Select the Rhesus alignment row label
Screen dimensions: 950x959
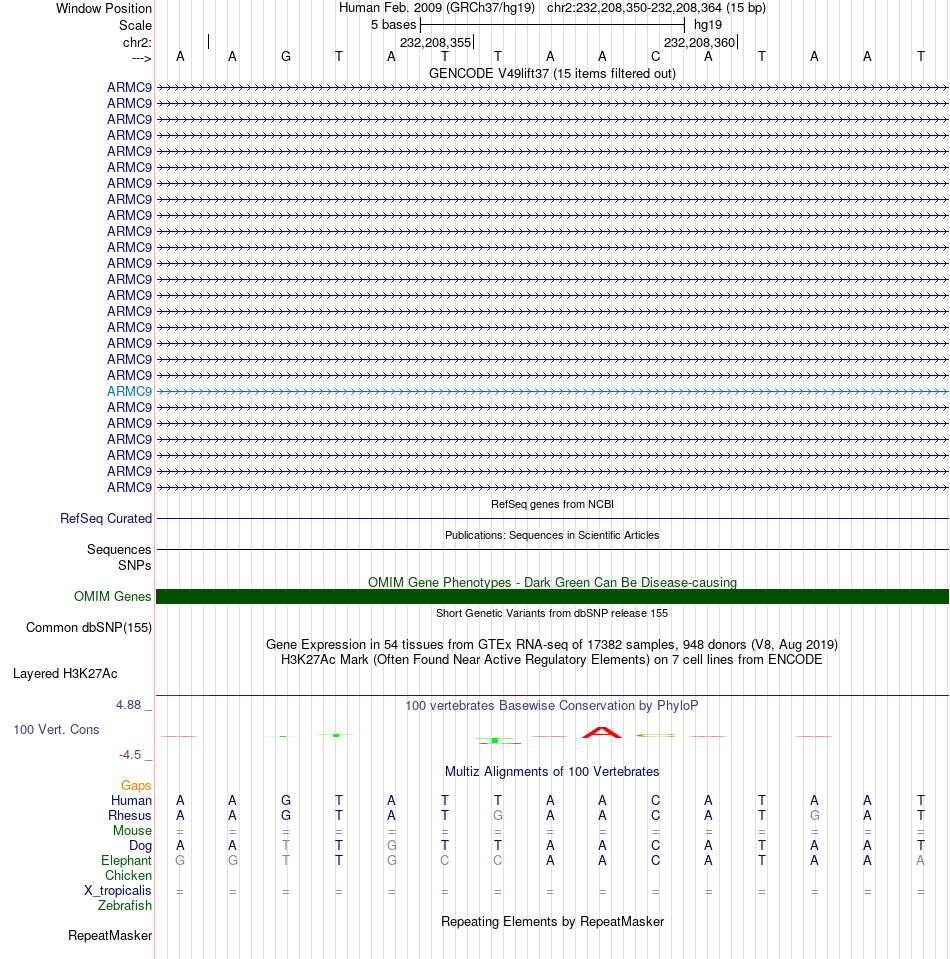tap(130, 816)
